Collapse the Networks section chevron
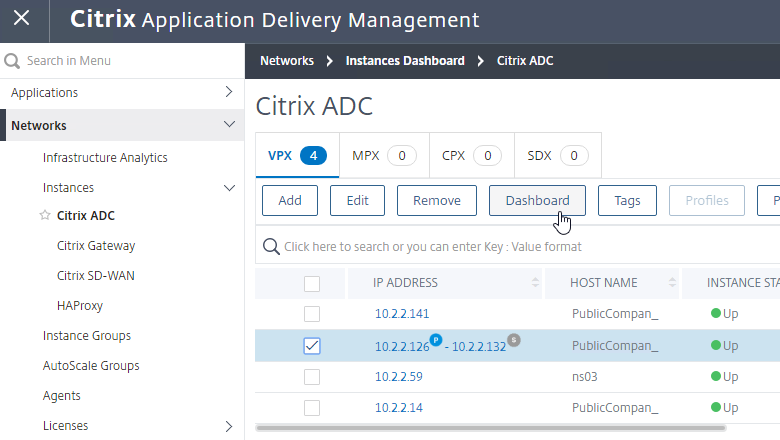780x440 pixels. [229, 124]
